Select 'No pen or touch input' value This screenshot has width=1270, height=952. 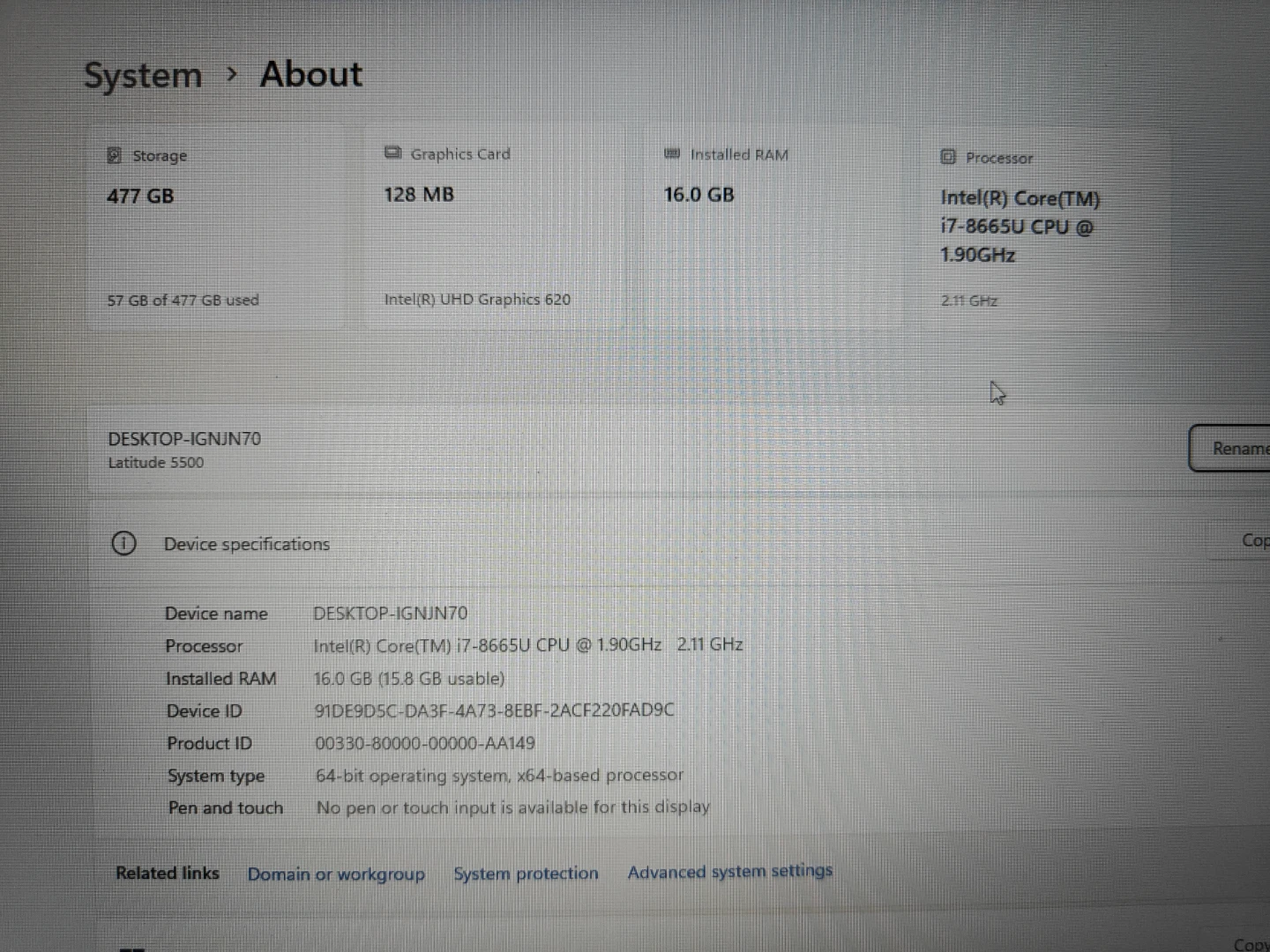point(513,807)
